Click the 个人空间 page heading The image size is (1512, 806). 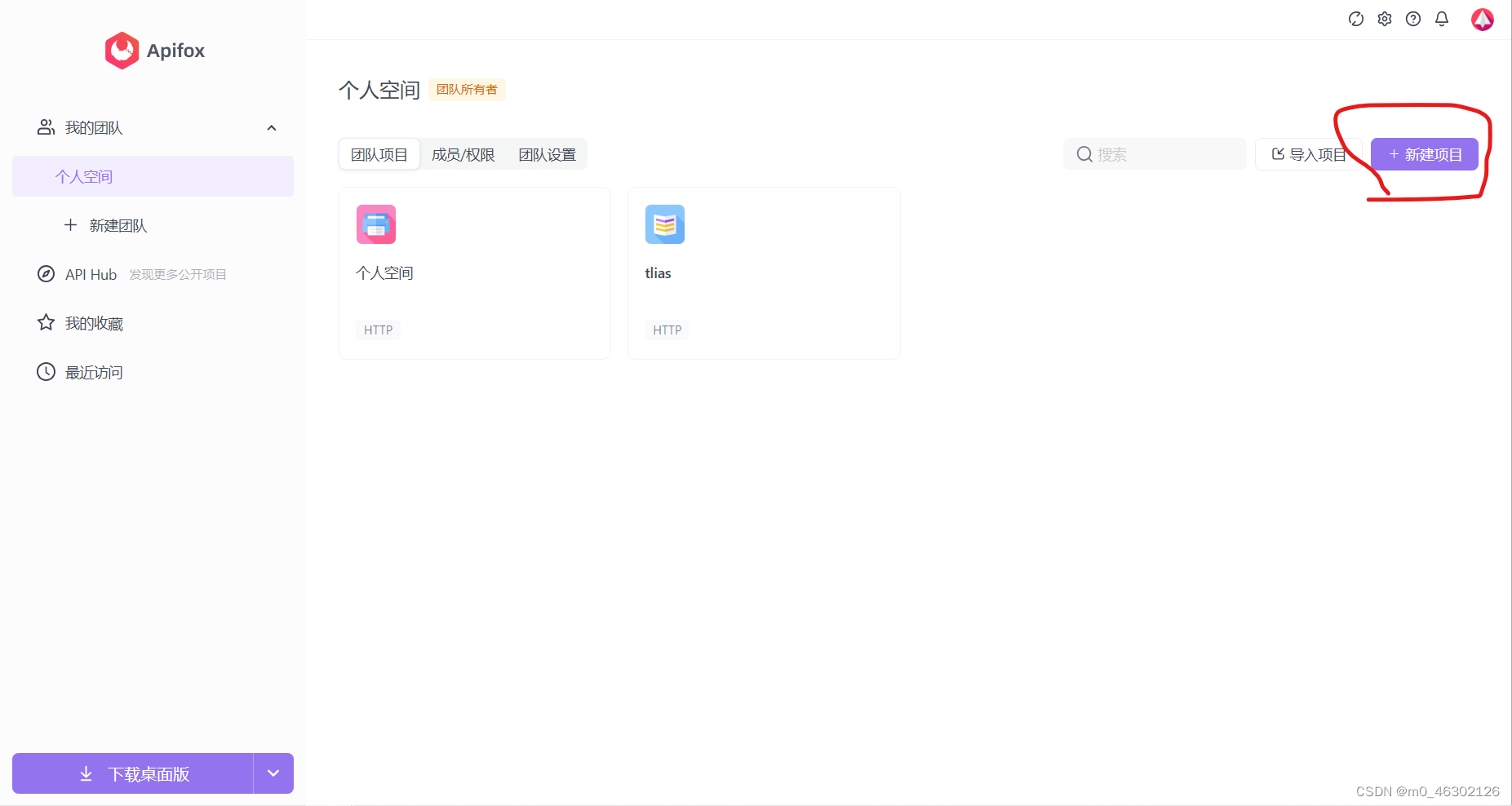pos(379,90)
